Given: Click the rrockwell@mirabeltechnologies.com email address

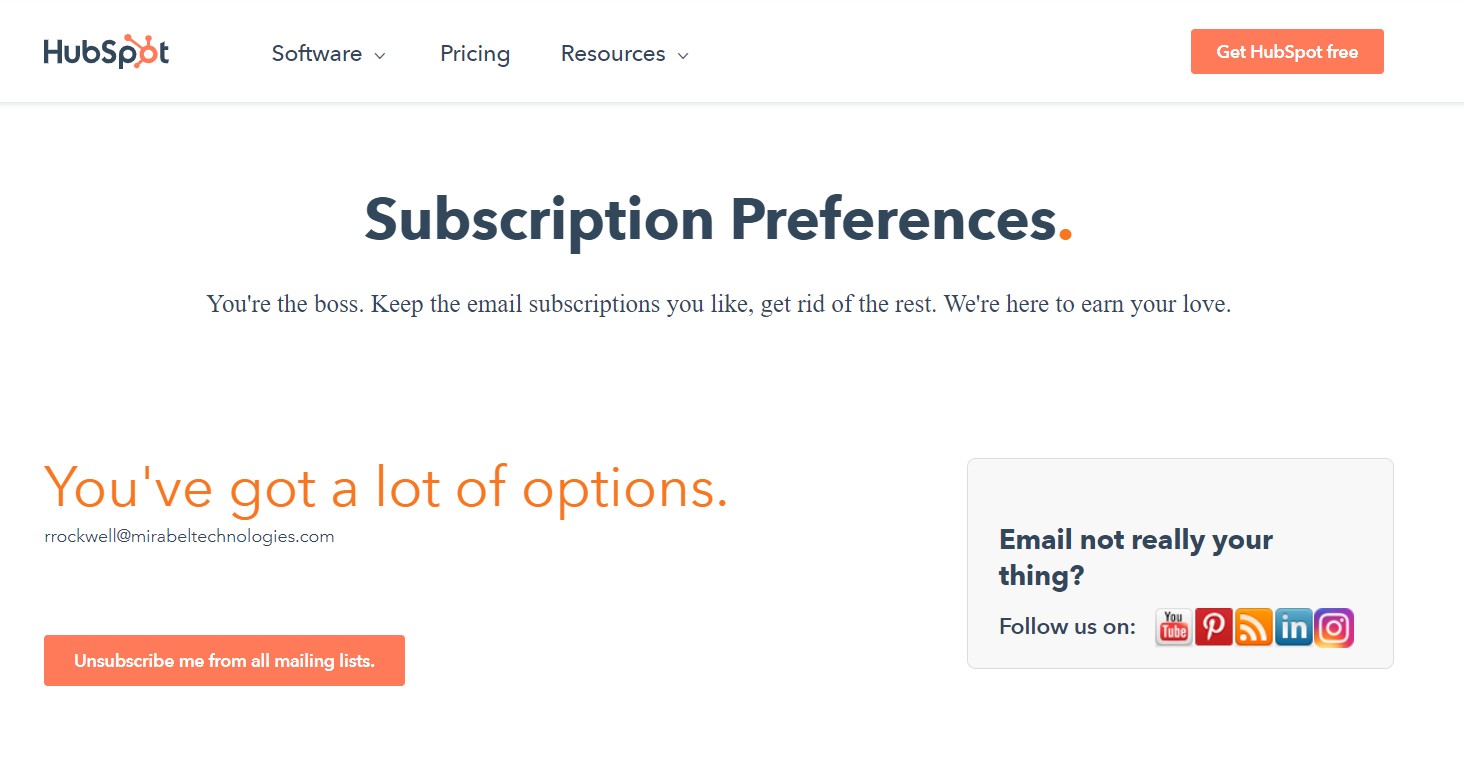Looking at the screenshot, I should click(189, 536).
